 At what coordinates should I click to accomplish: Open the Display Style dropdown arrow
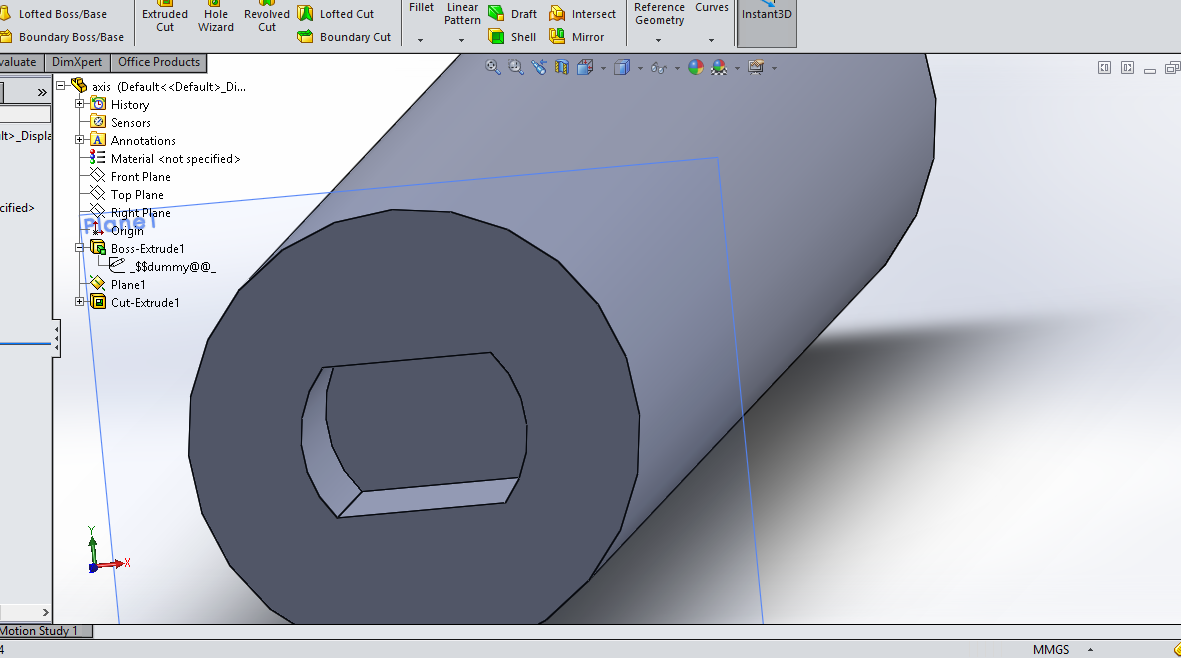pos(640,69)
